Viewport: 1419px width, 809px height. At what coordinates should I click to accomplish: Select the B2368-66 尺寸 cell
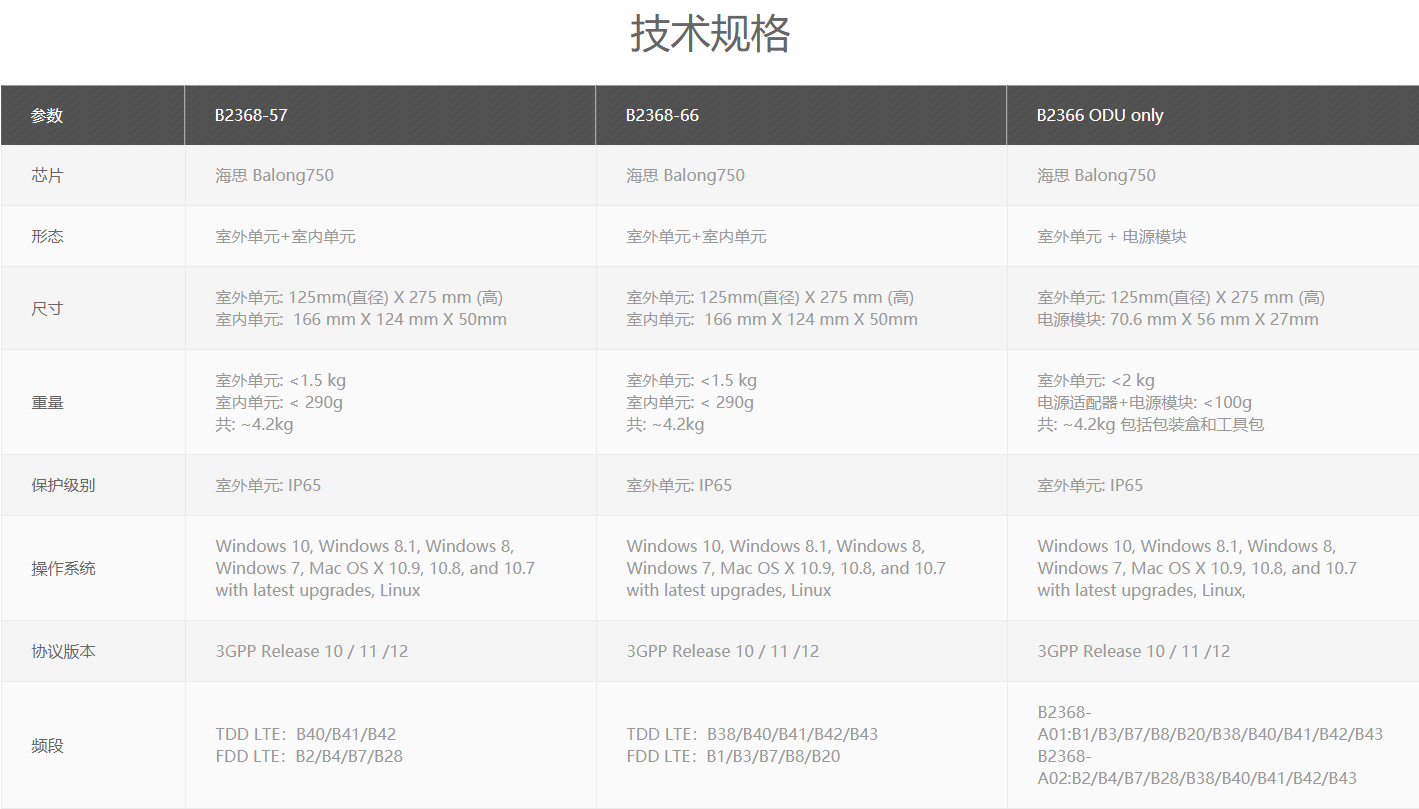coord(802,308)
